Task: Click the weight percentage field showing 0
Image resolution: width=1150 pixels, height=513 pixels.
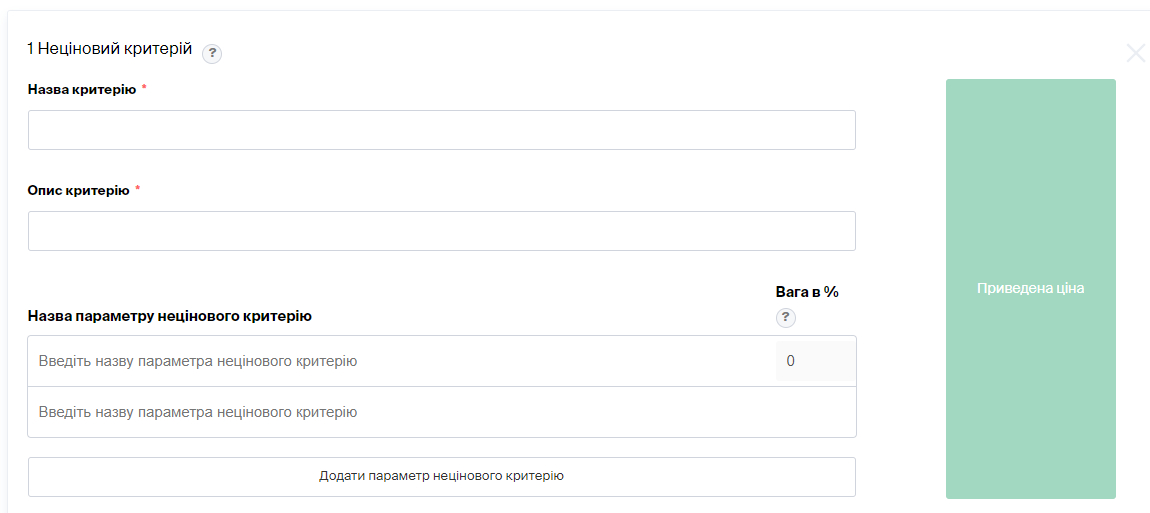Action: pyautogui.click(x=814, y=361)
